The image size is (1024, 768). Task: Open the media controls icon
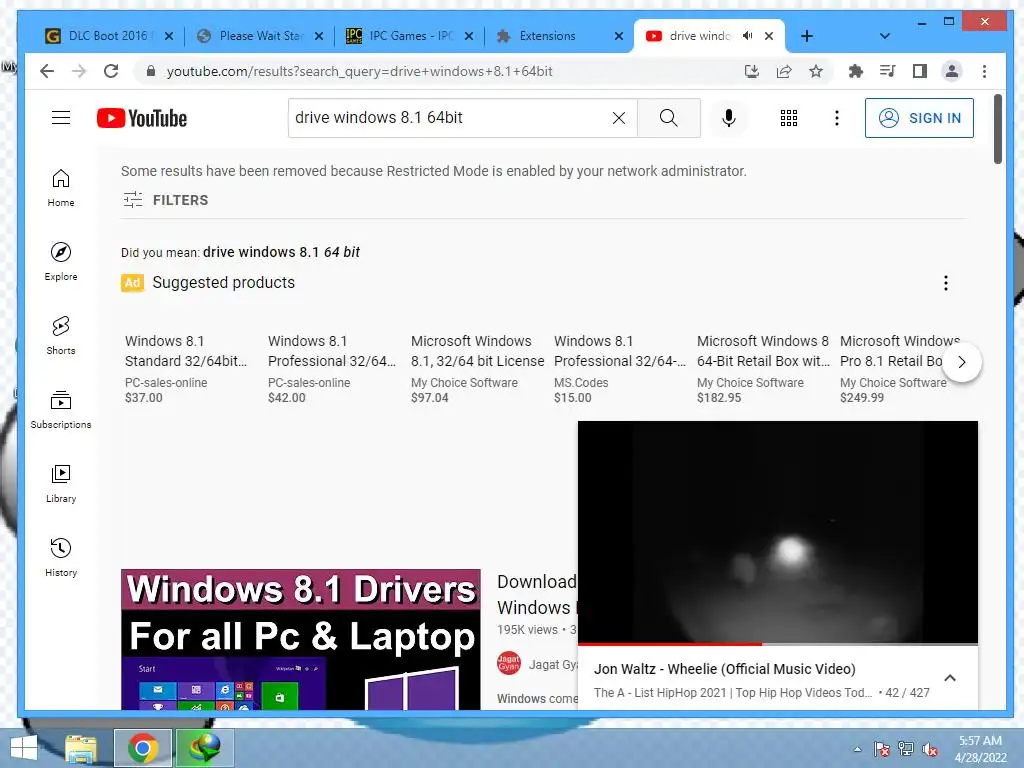(x=888, y=71)
